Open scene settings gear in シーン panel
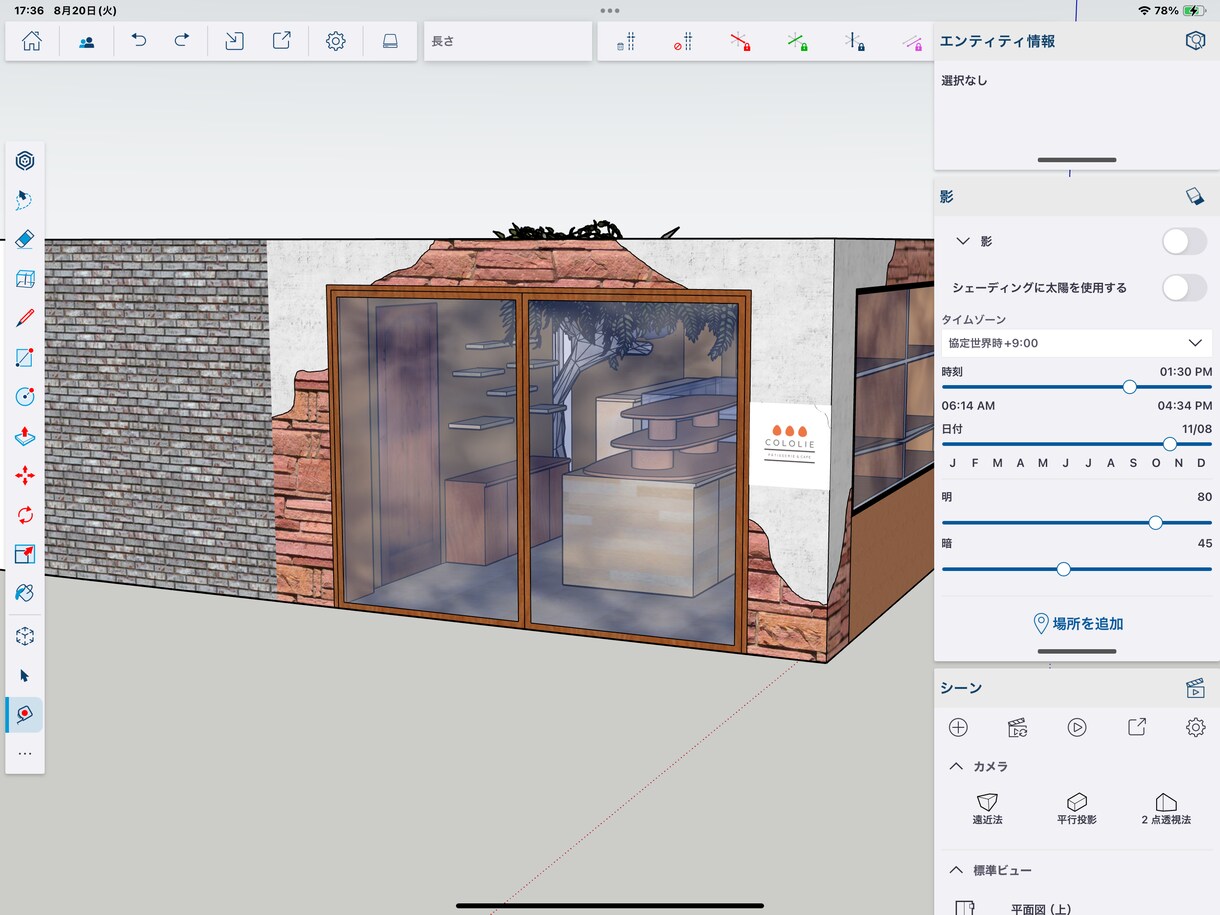 [1195, 728]
